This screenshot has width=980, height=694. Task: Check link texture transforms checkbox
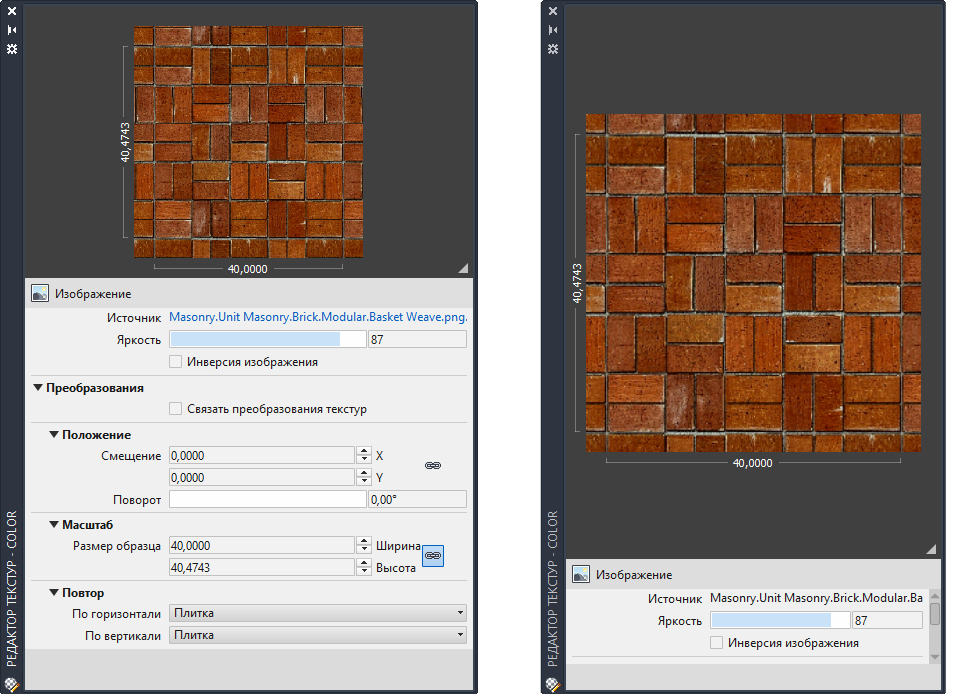[x=176, y=408]
